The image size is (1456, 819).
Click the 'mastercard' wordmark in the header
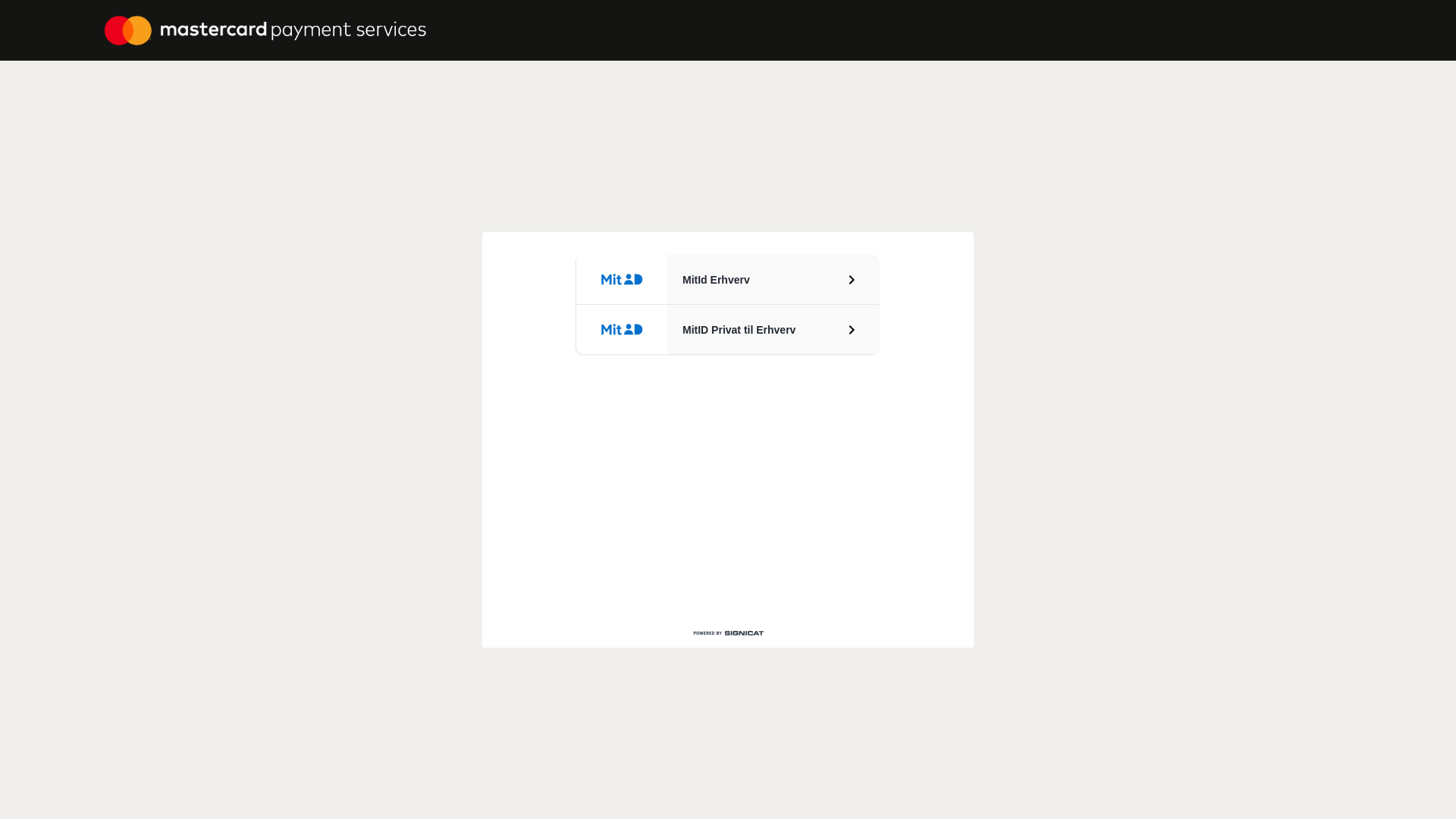(213, 30)
